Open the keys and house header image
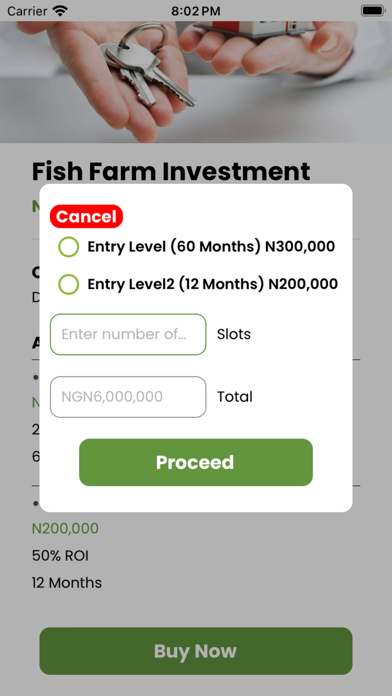This screenshot has height=696, width=392. (x=196, y=82)
